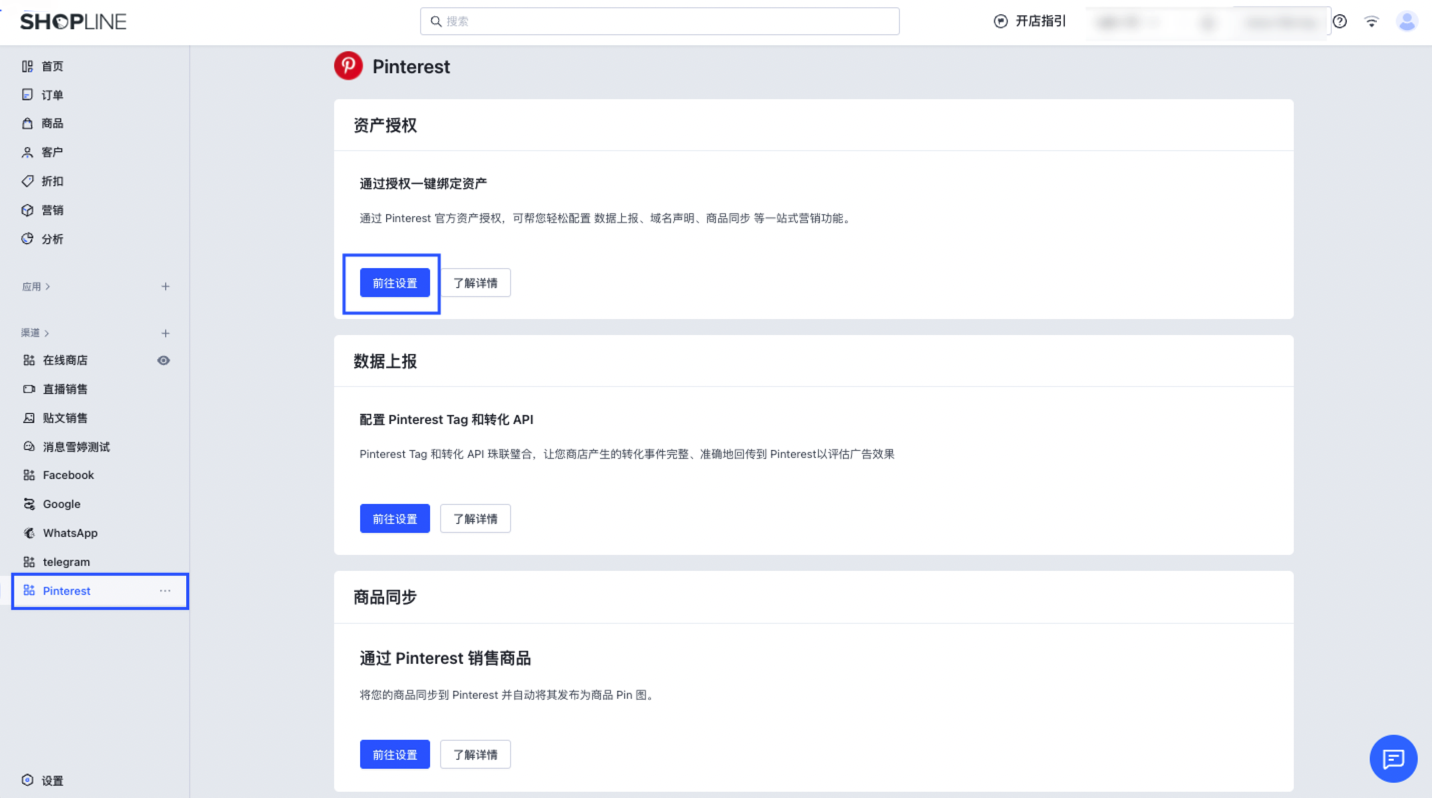
Task: Click the 资产授权 section heading
Action: pyautogui.click(x=385, y=125)
